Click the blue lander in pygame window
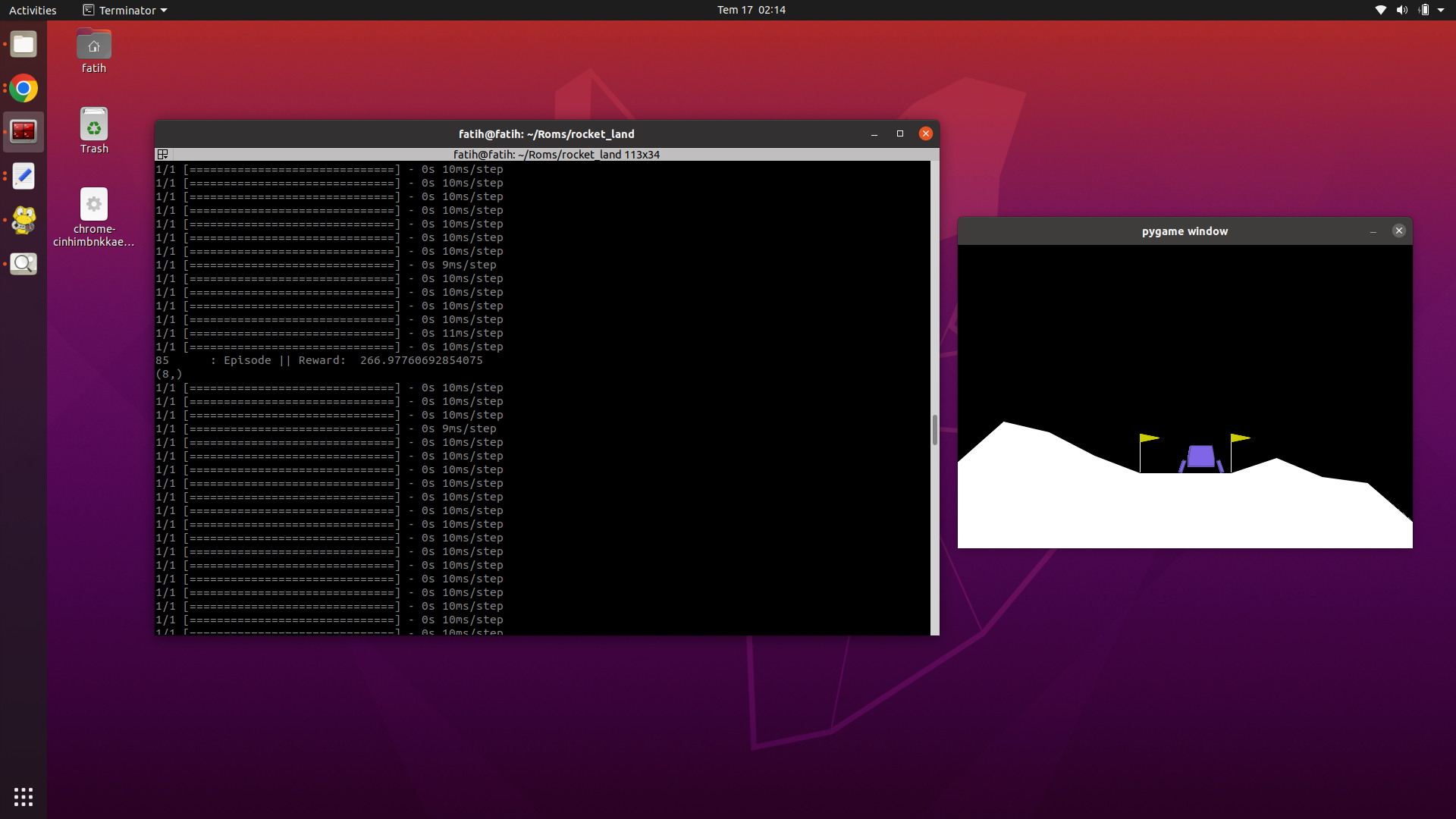The height and width of the screenshot is (819, 1456). [x=1201, y=458]
